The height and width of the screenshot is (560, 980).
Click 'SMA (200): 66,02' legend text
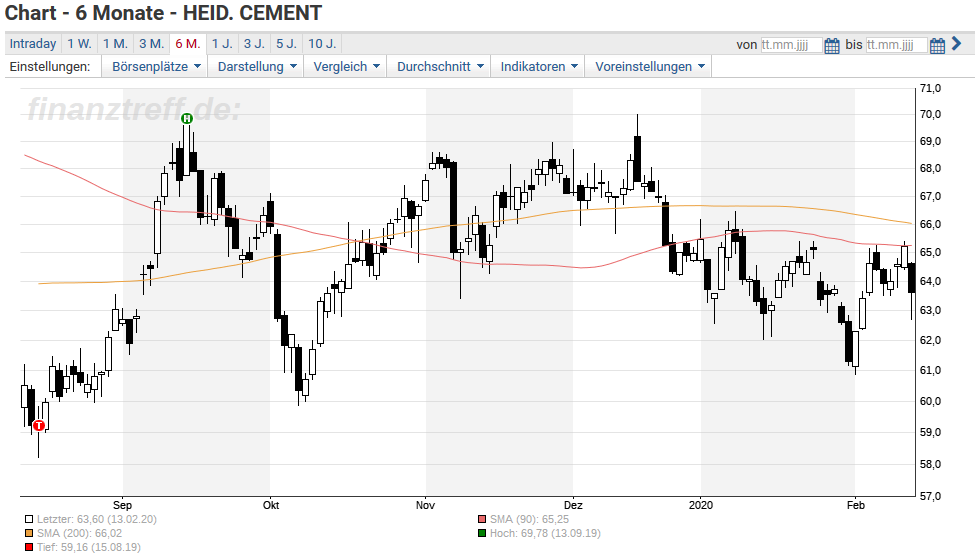pyautogui.click(x=79, y=534)
